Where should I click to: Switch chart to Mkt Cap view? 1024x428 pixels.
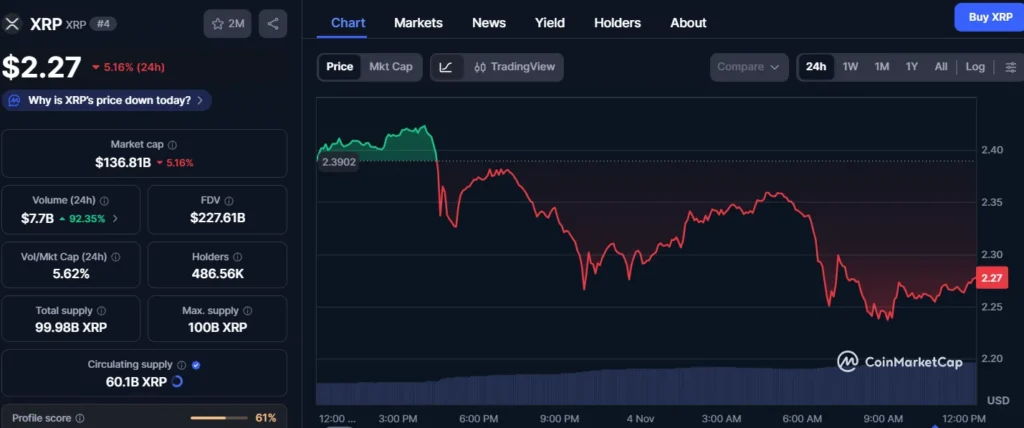[390, 67]
